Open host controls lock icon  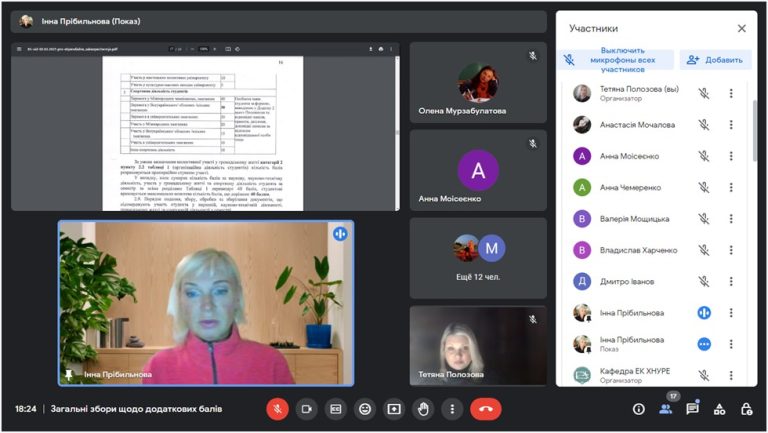pos(746,409)
